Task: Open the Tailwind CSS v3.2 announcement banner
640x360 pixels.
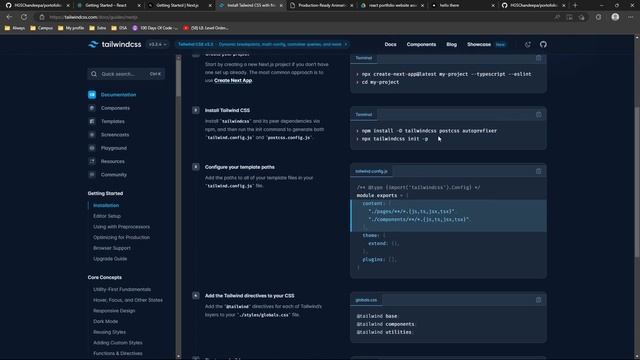Action: (263, 44)
